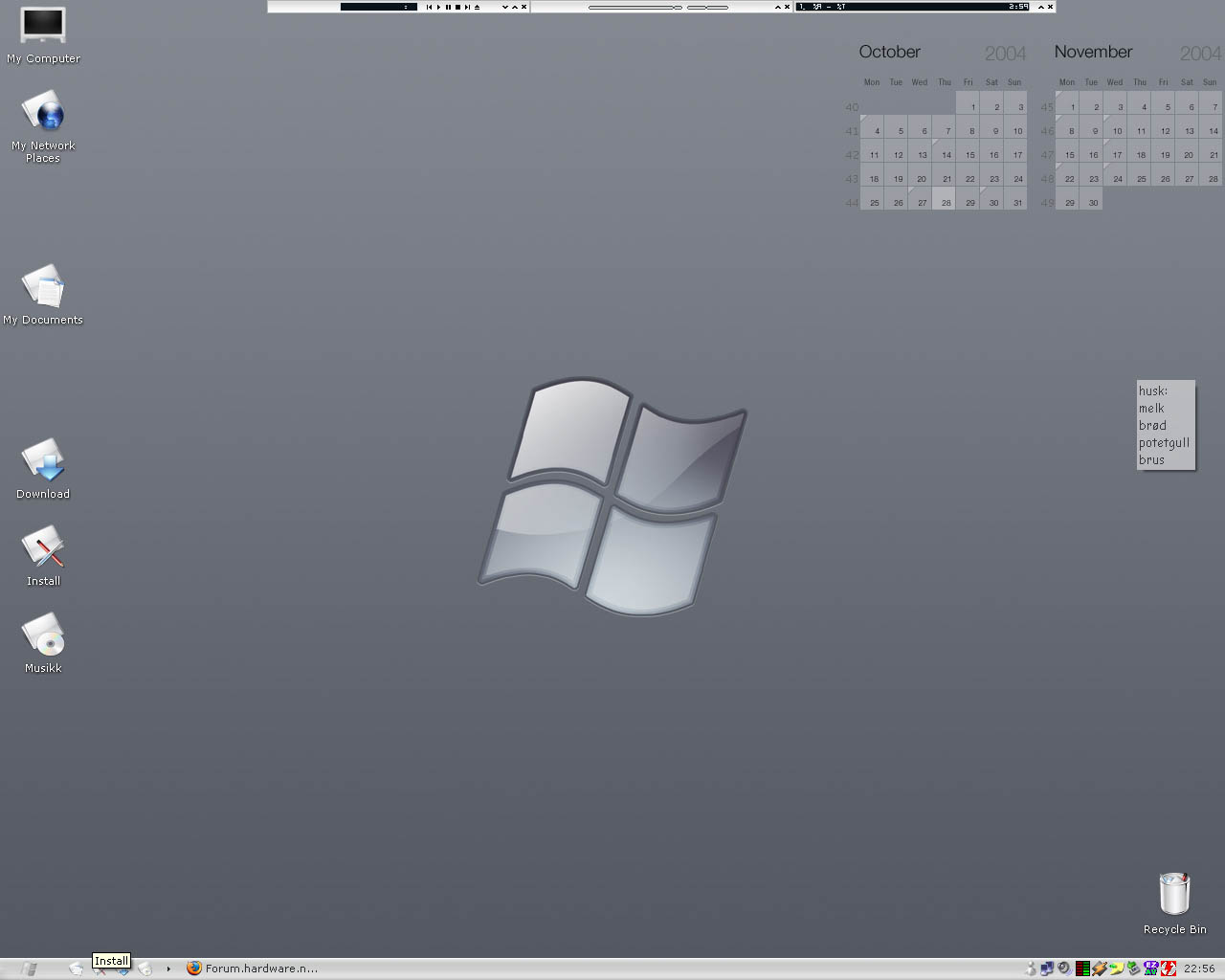Click the November month heading in the calendar

(1093, 52)
